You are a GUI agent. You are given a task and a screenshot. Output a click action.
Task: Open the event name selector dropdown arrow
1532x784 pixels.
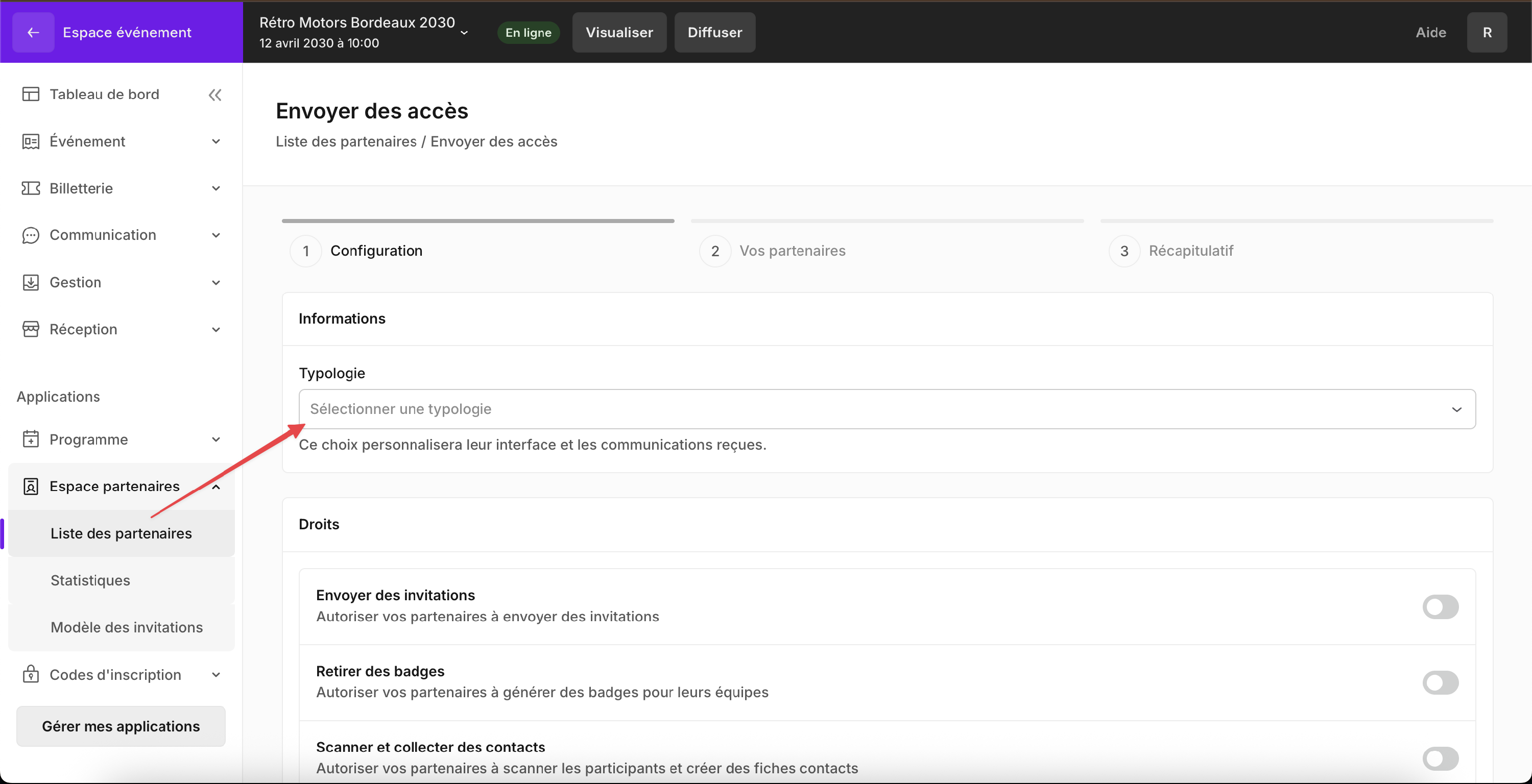coord(465,33)
